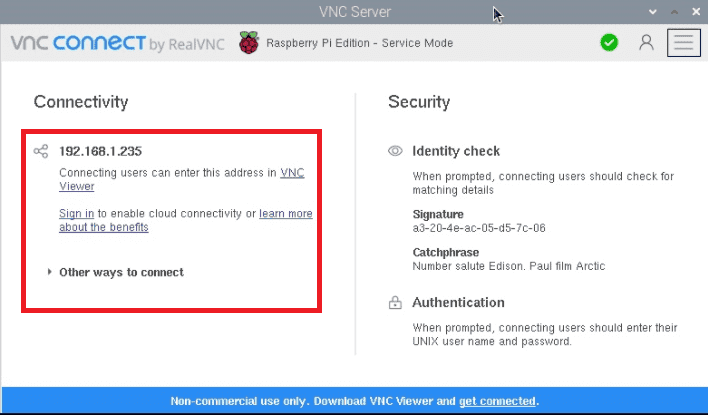Click the eye icon next to Identity check
The width and height of the screenshot is (708, 417).
coord(395,151)
